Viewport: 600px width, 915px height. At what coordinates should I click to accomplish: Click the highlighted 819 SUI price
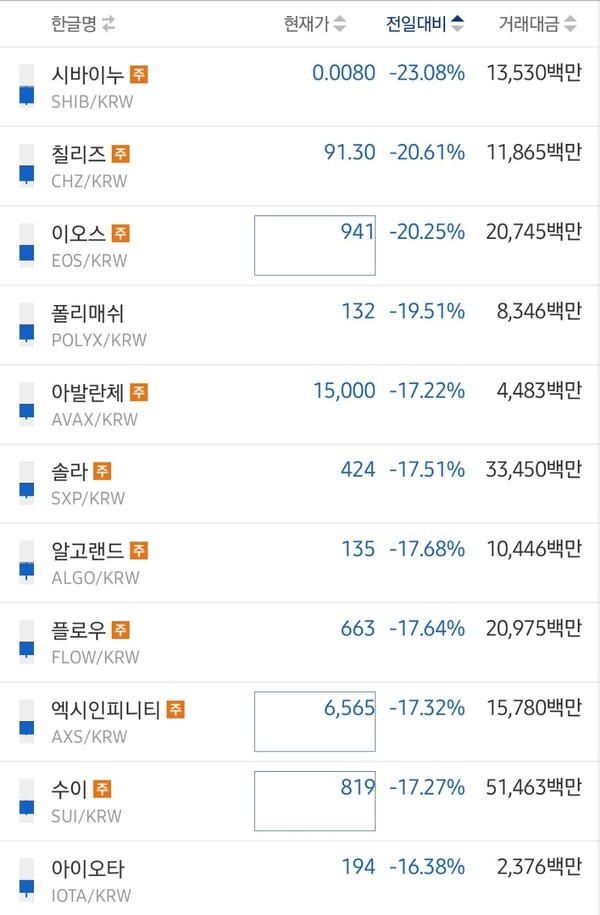[x=315, y=800]
